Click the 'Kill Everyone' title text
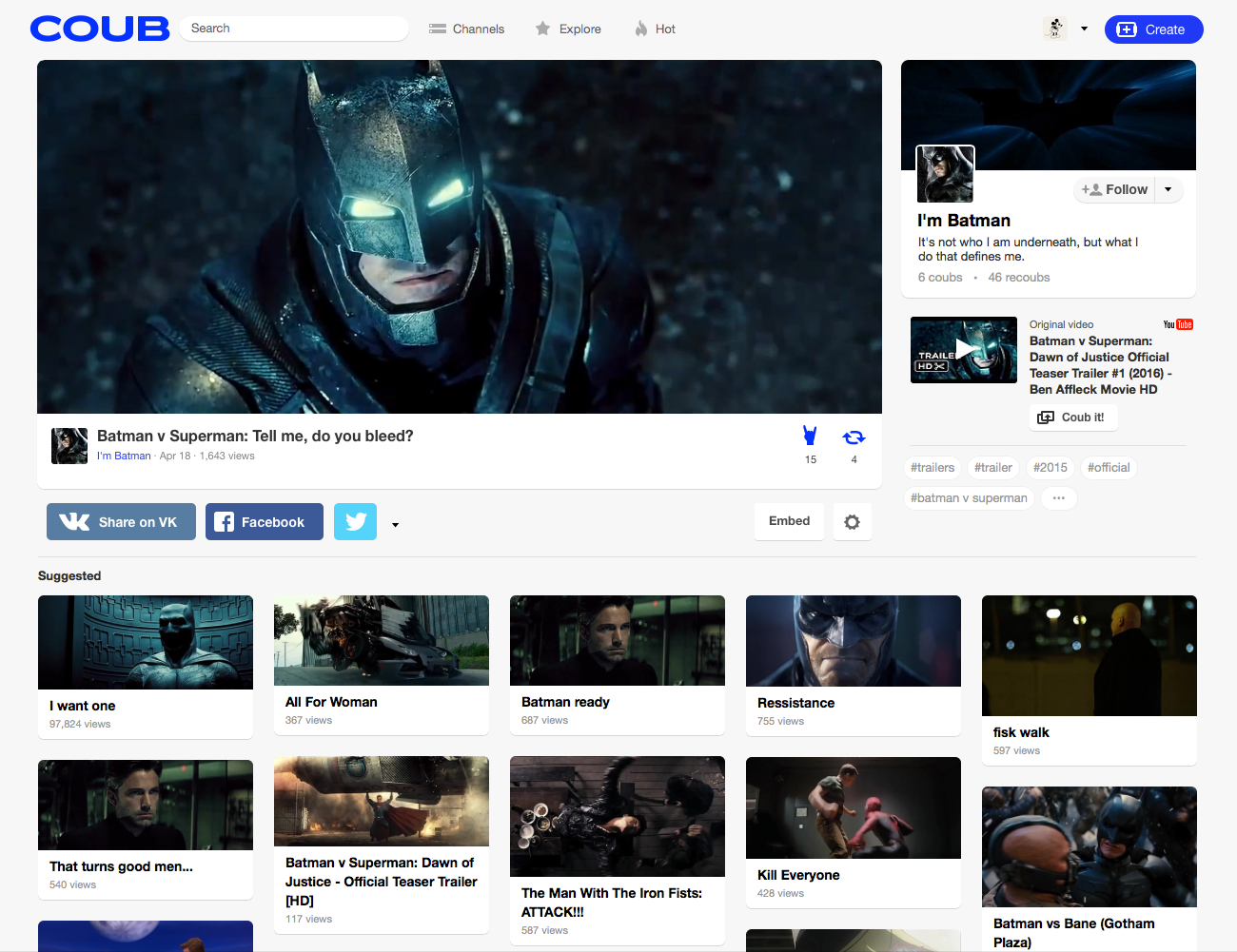 798,875
